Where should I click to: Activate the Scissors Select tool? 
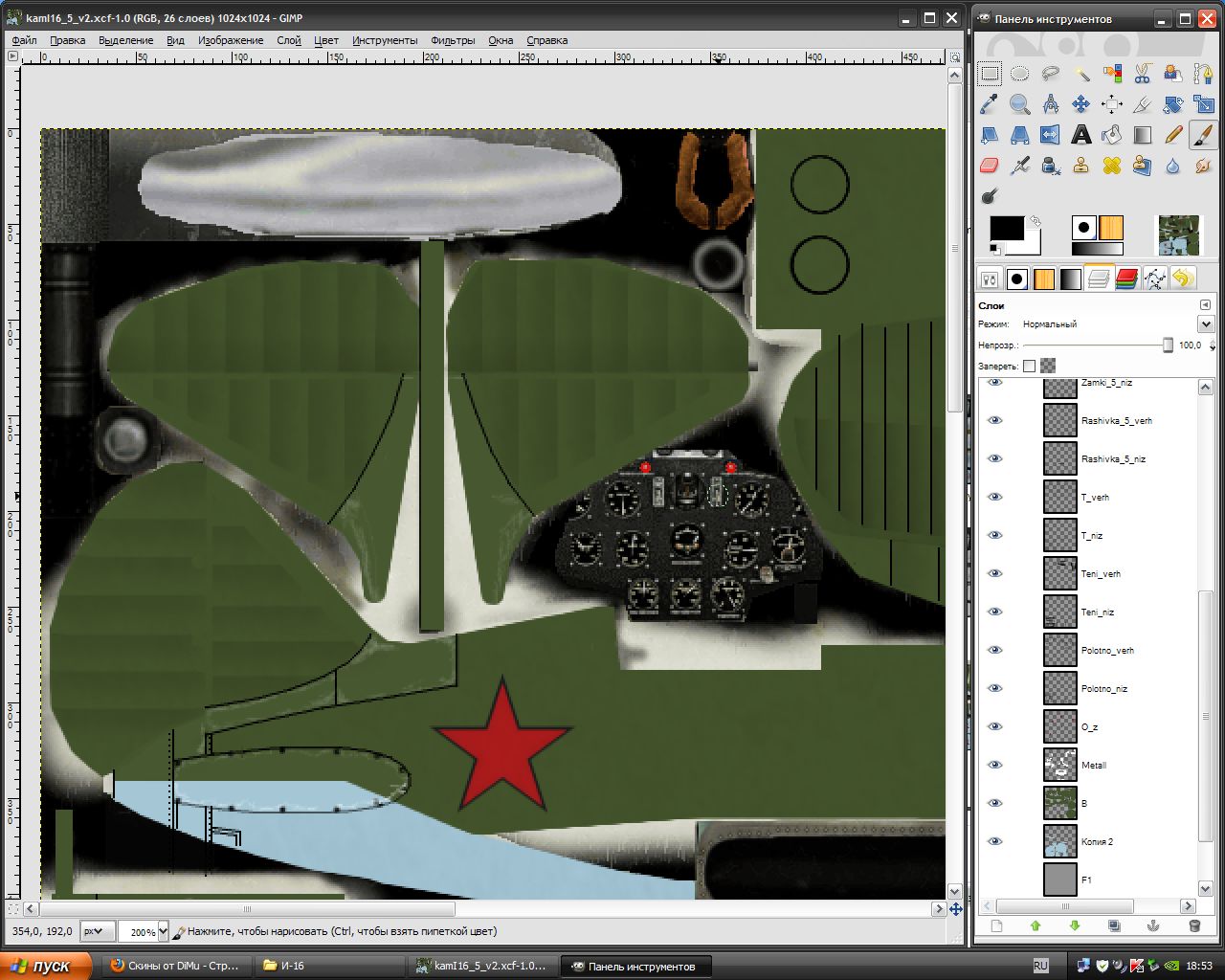(1143, 74)
